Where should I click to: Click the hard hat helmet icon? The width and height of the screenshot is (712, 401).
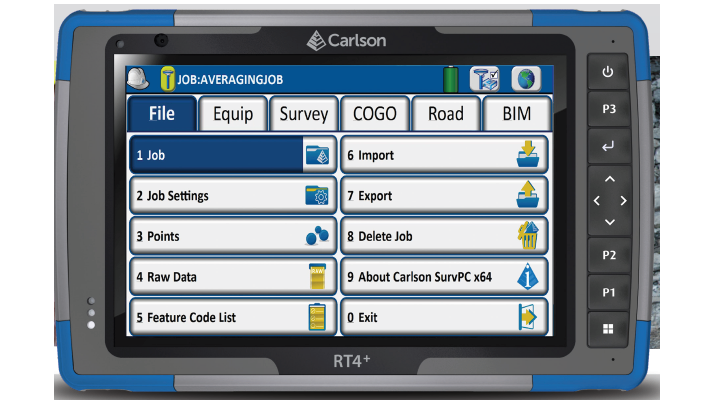[138, 78]
